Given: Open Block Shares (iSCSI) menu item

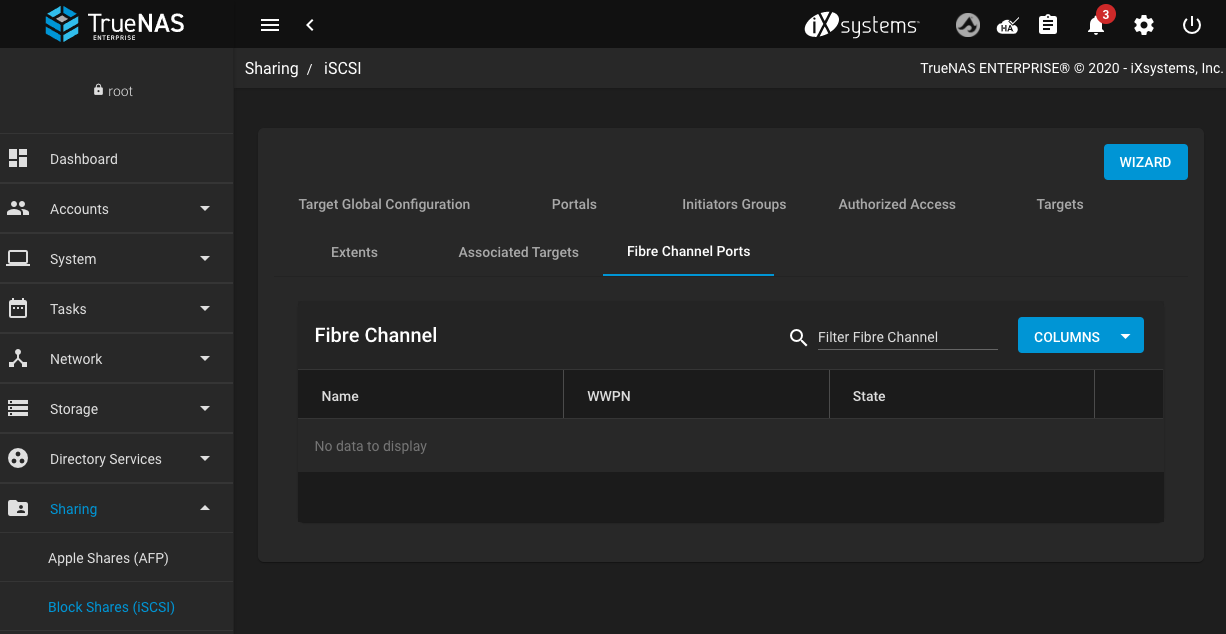Looking at the screenshot, I should 111,607.
